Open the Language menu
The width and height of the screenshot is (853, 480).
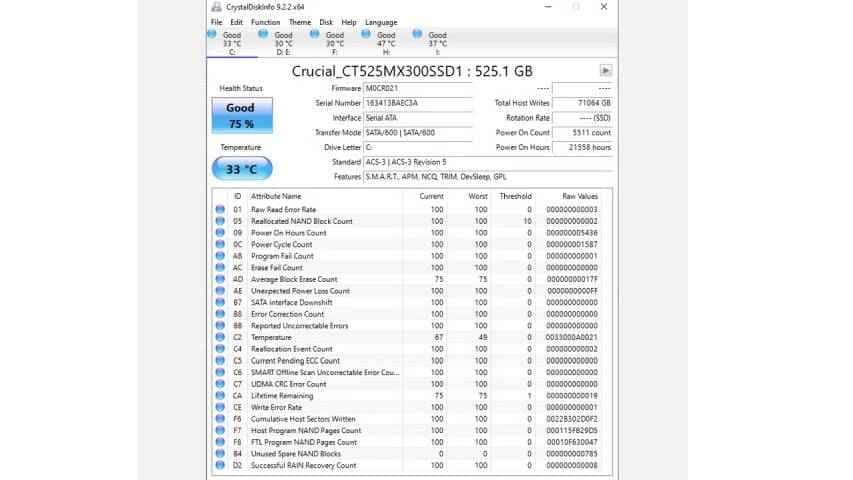tap(381, 22)
